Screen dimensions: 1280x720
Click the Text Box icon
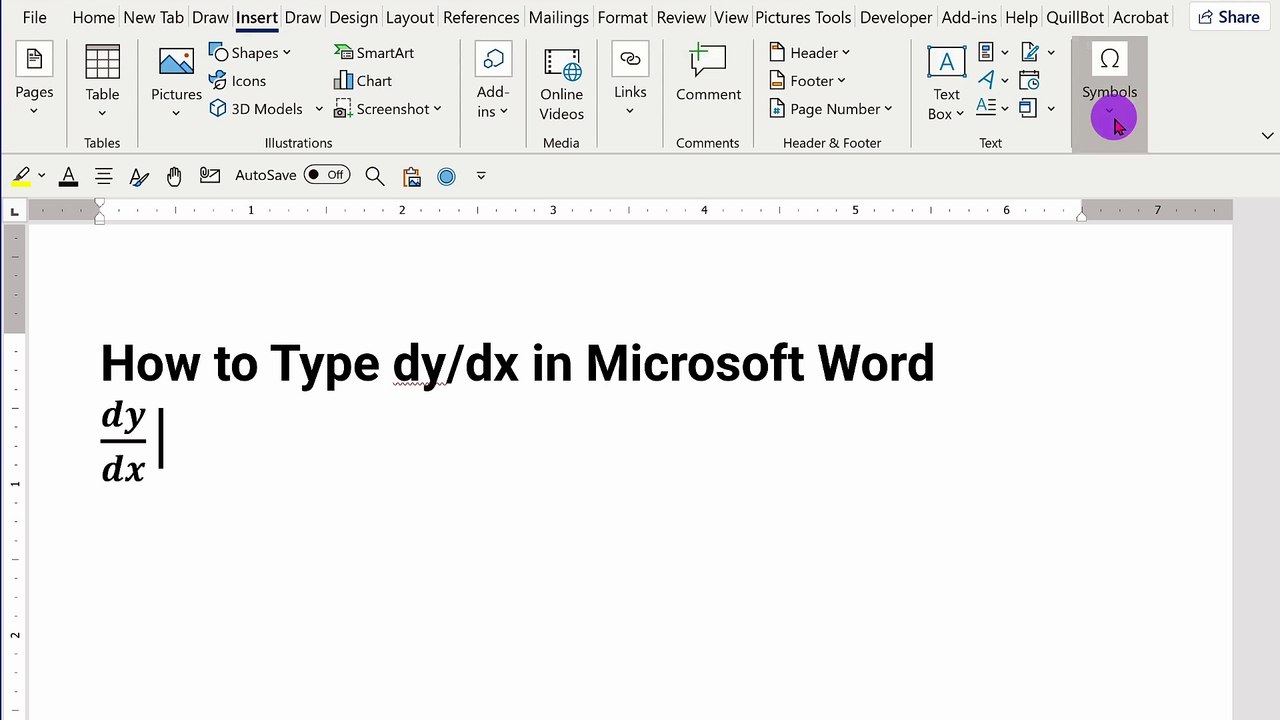pyautogui.click(x=946, y=62)
